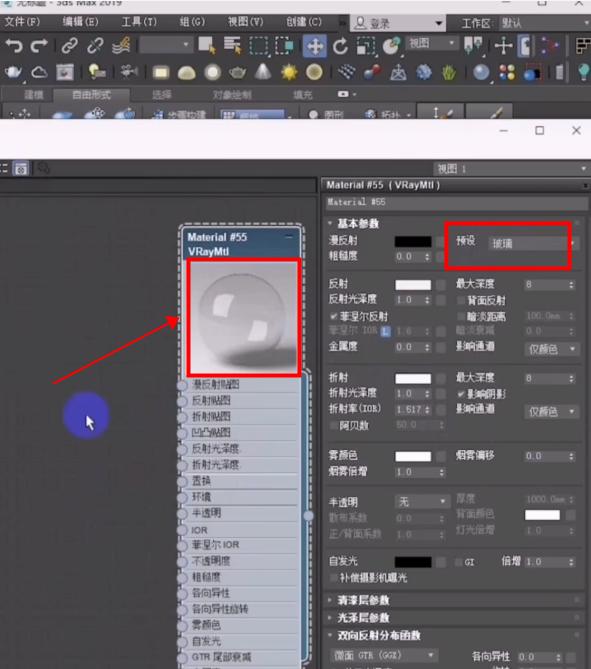Enable the 阿贝数 checkbox

click(333, 425)
